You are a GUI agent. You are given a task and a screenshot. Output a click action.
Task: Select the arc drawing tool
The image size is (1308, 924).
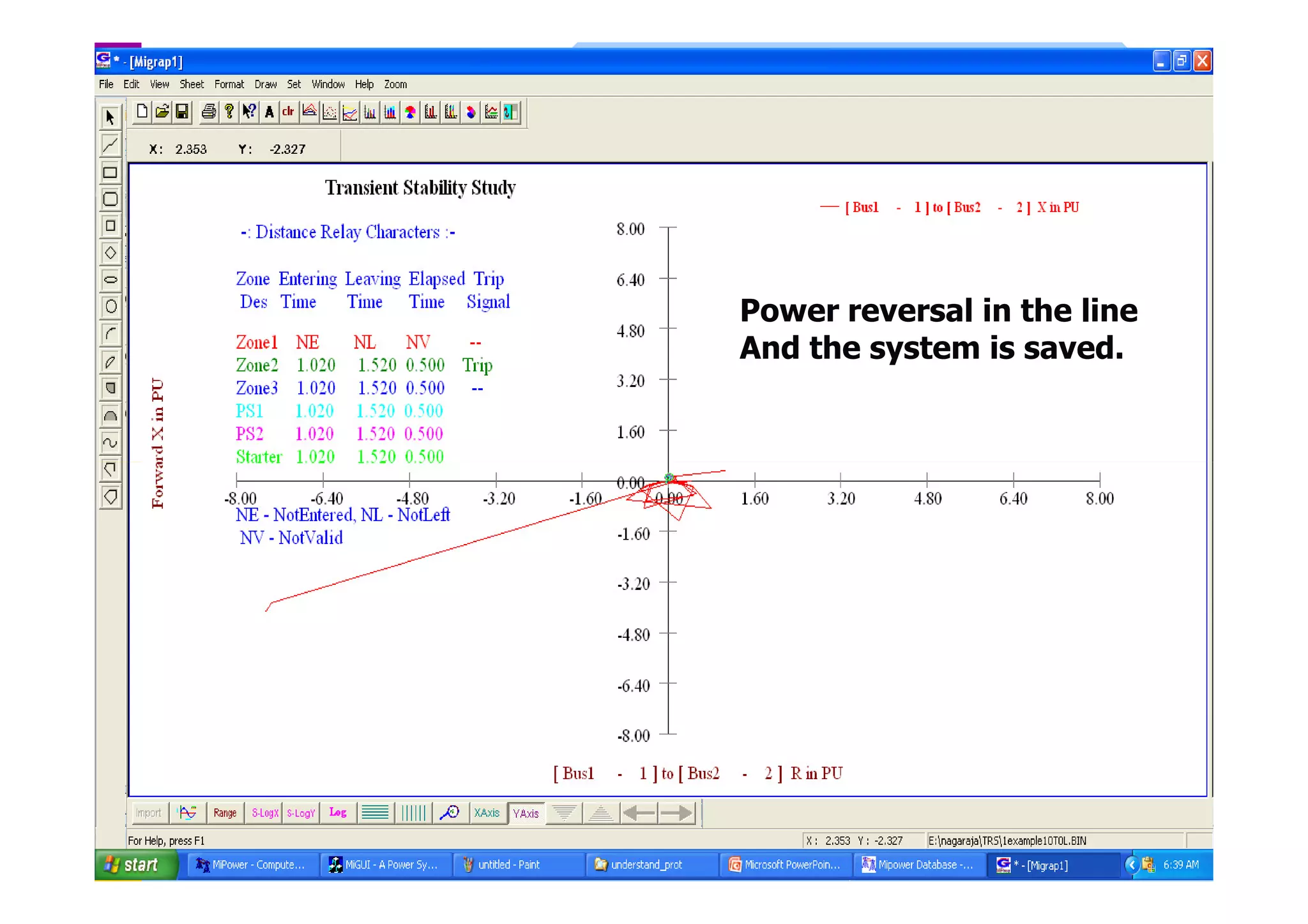pos(110,333)
